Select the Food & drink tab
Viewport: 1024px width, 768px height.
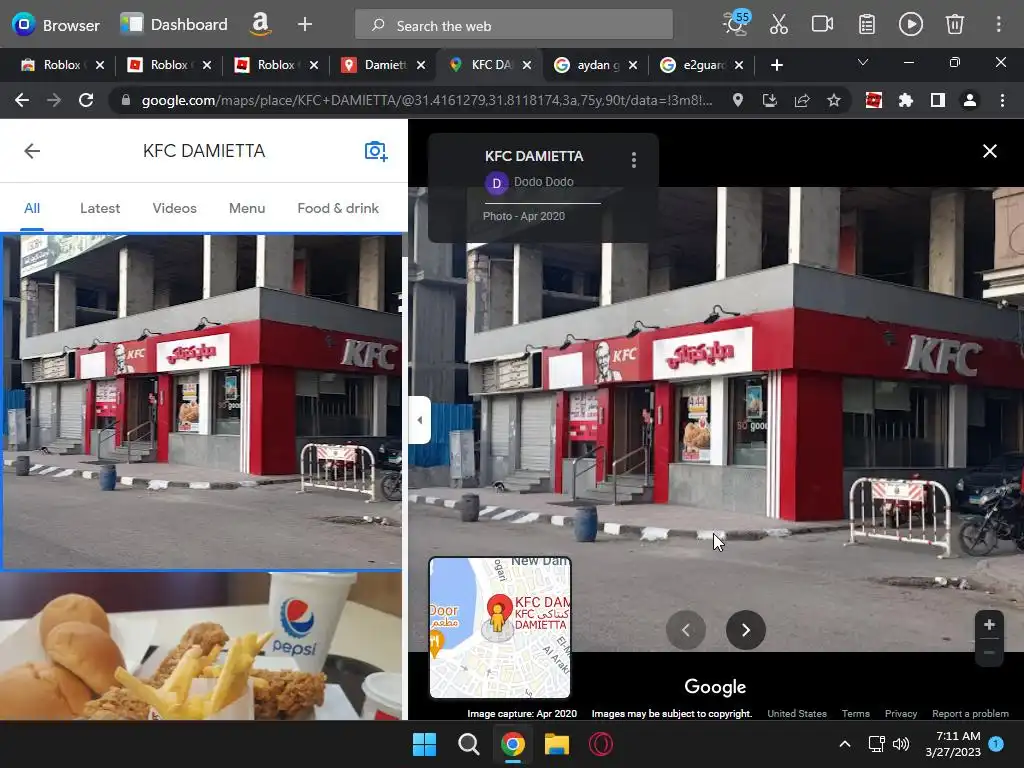(338, 208)
